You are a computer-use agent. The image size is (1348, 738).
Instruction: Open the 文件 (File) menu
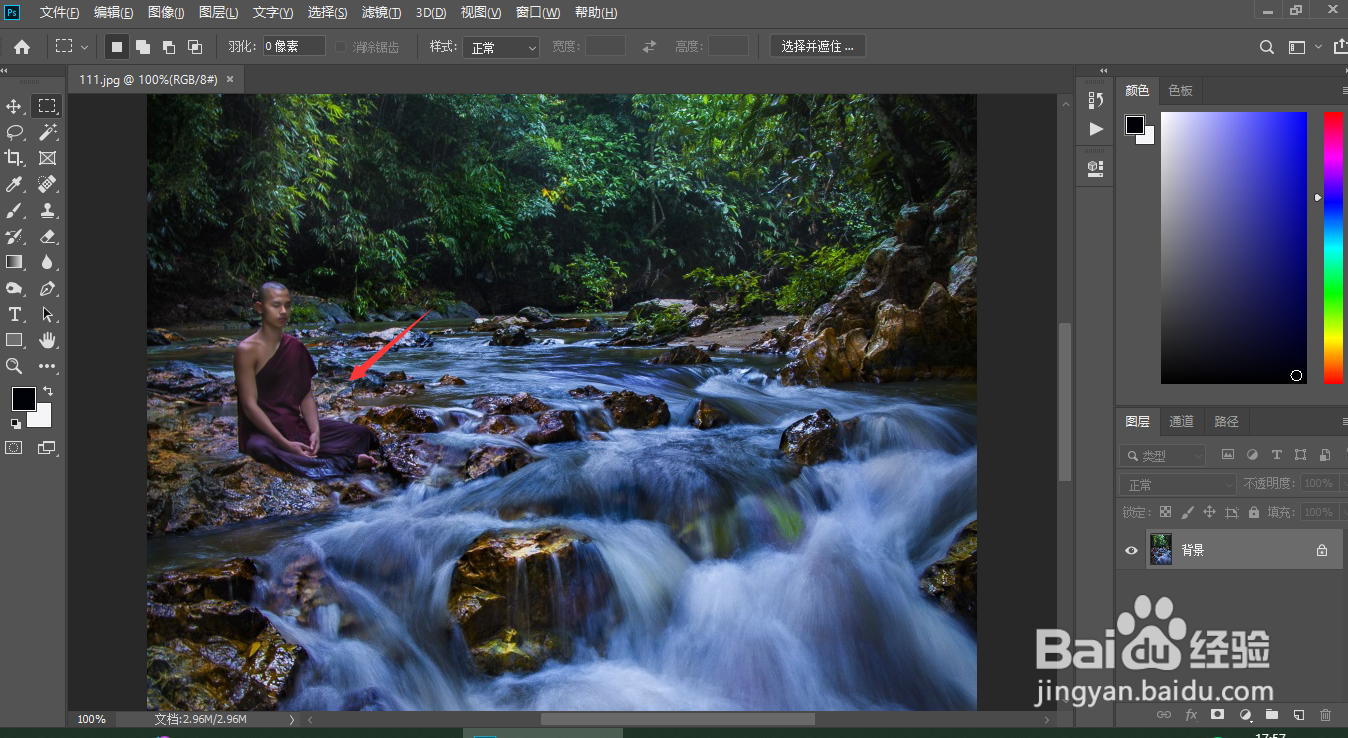(59, 13)
